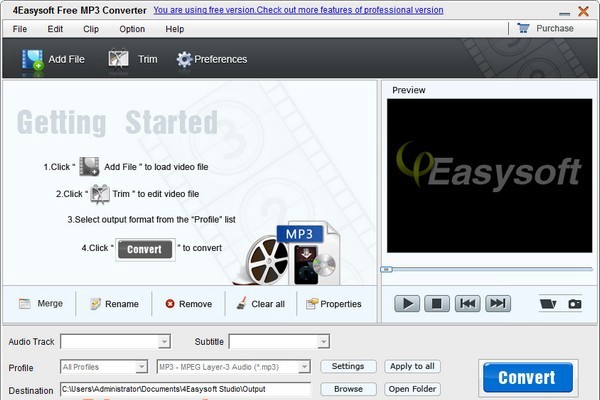600x400 pixels.
Task: Skip to previous in preview player
Action: 467,304
